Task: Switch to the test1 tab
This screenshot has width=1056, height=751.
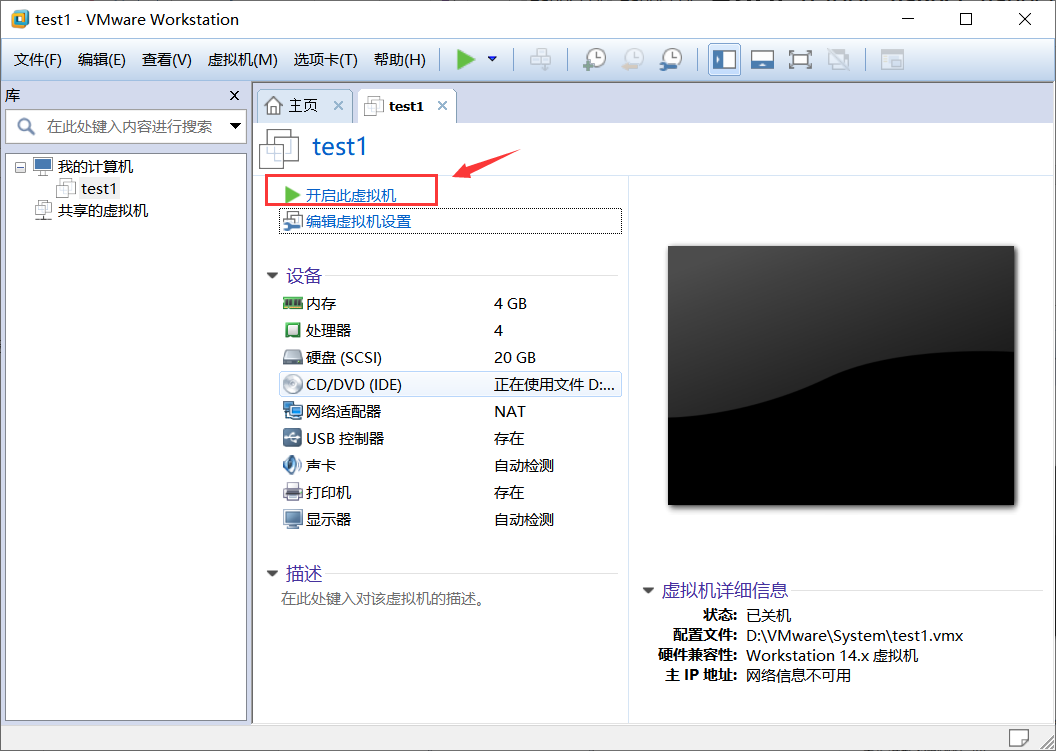Action: (406, 106)
